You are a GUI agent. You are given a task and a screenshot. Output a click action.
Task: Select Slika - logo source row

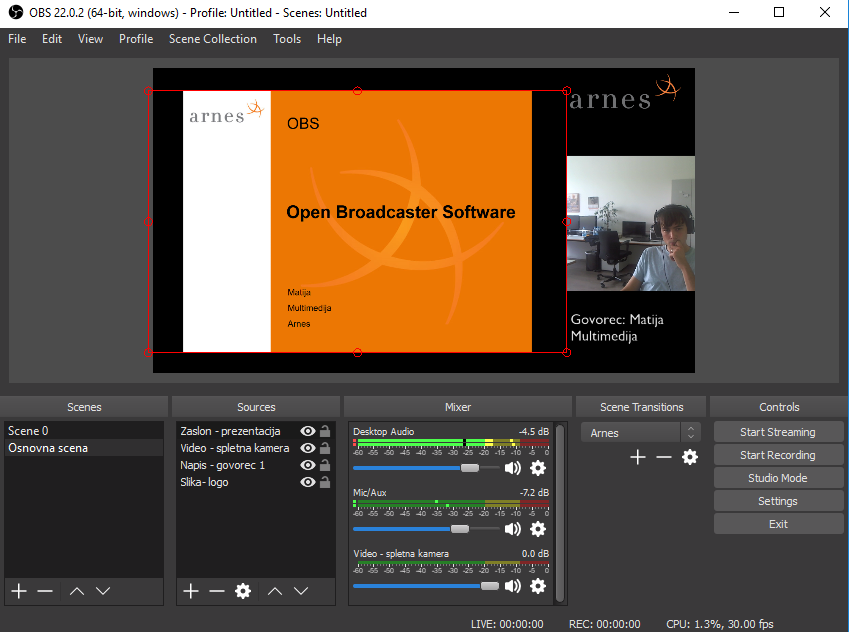pyautogui.click(x=256, y=482)
